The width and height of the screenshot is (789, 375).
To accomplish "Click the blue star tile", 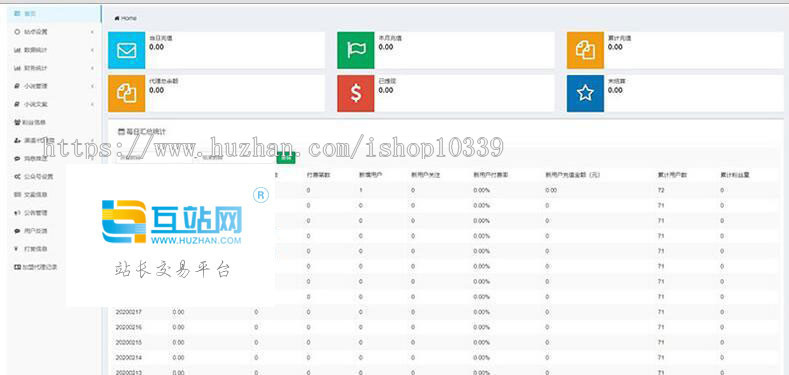I will (x=585, y=93).
